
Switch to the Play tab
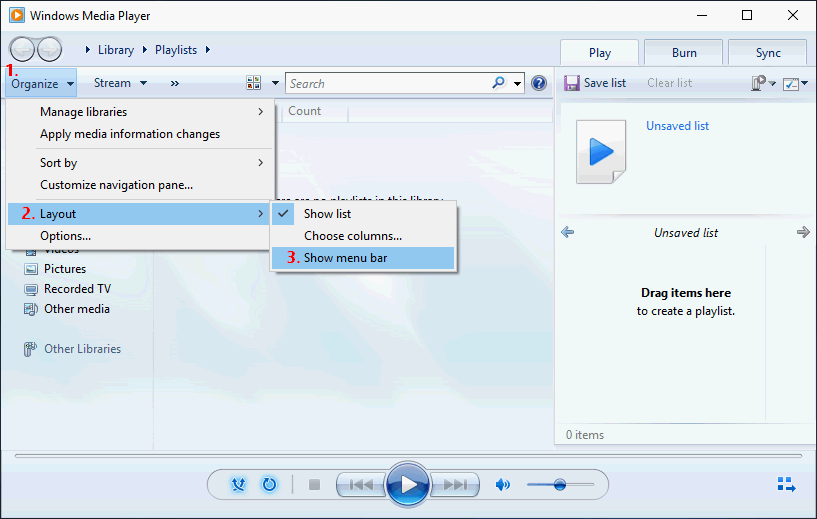(x=600, y=53)
